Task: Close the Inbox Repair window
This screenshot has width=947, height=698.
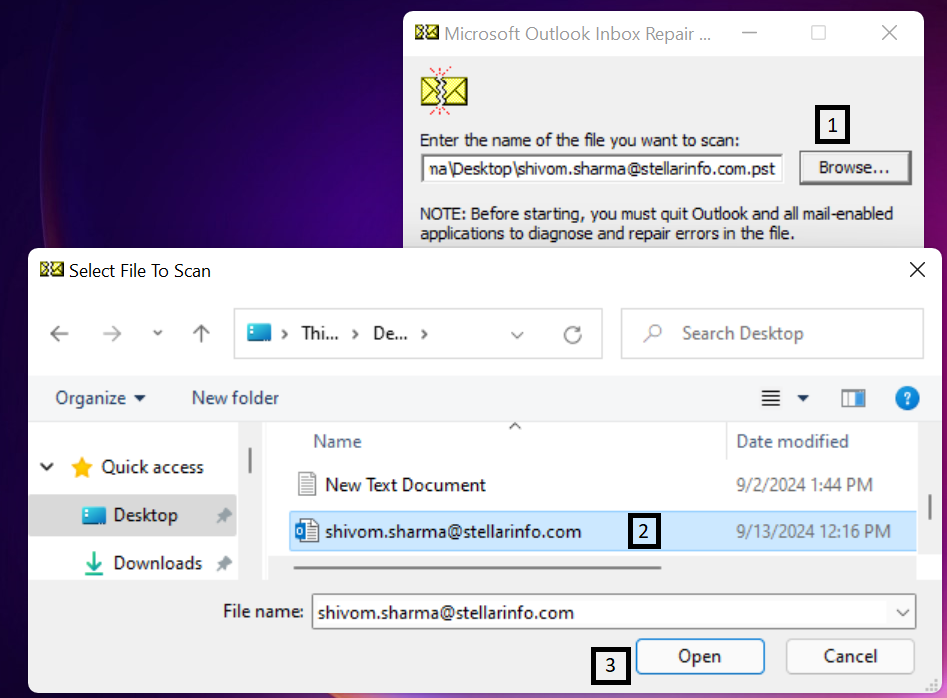Action: point(889,33)
